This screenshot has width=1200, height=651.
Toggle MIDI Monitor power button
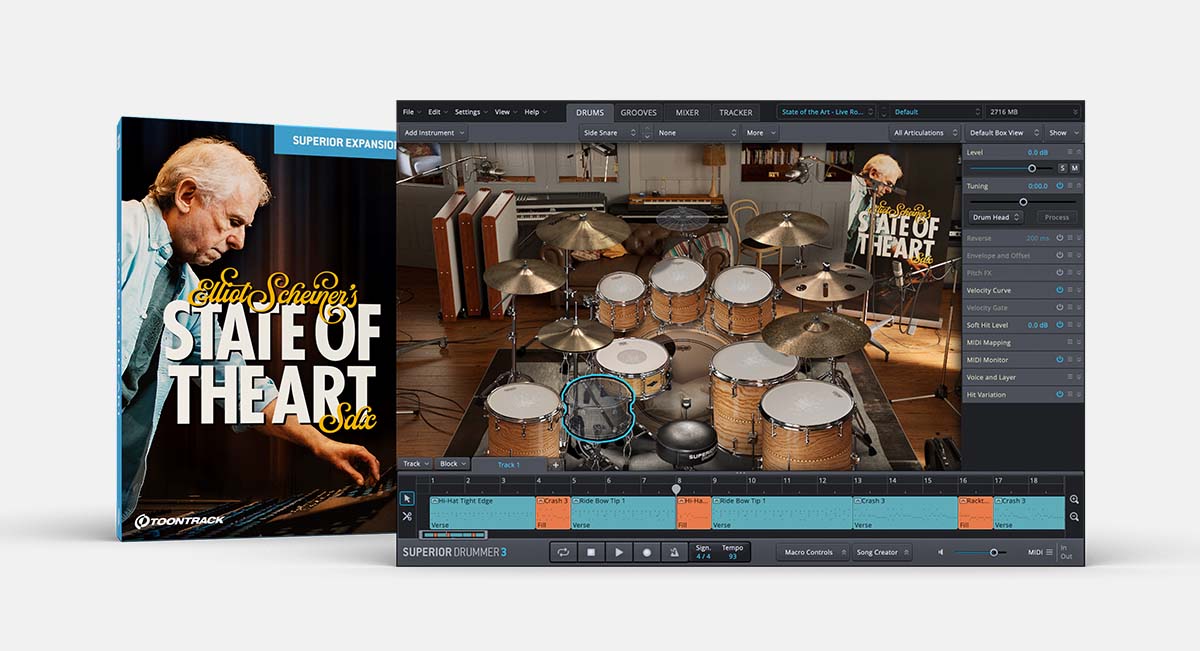pyautogui.click(x=1060, y=359)
